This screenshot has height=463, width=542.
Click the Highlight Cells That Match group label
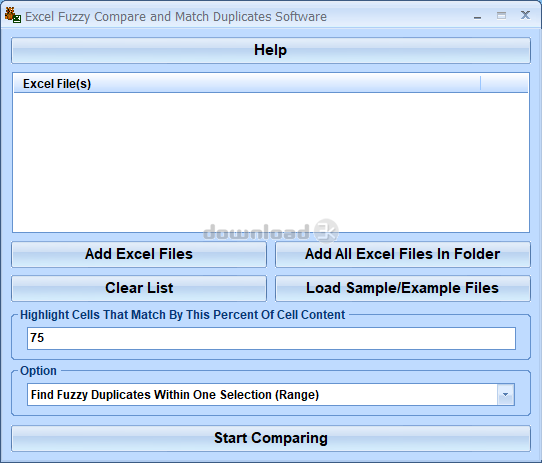[183, 315]
